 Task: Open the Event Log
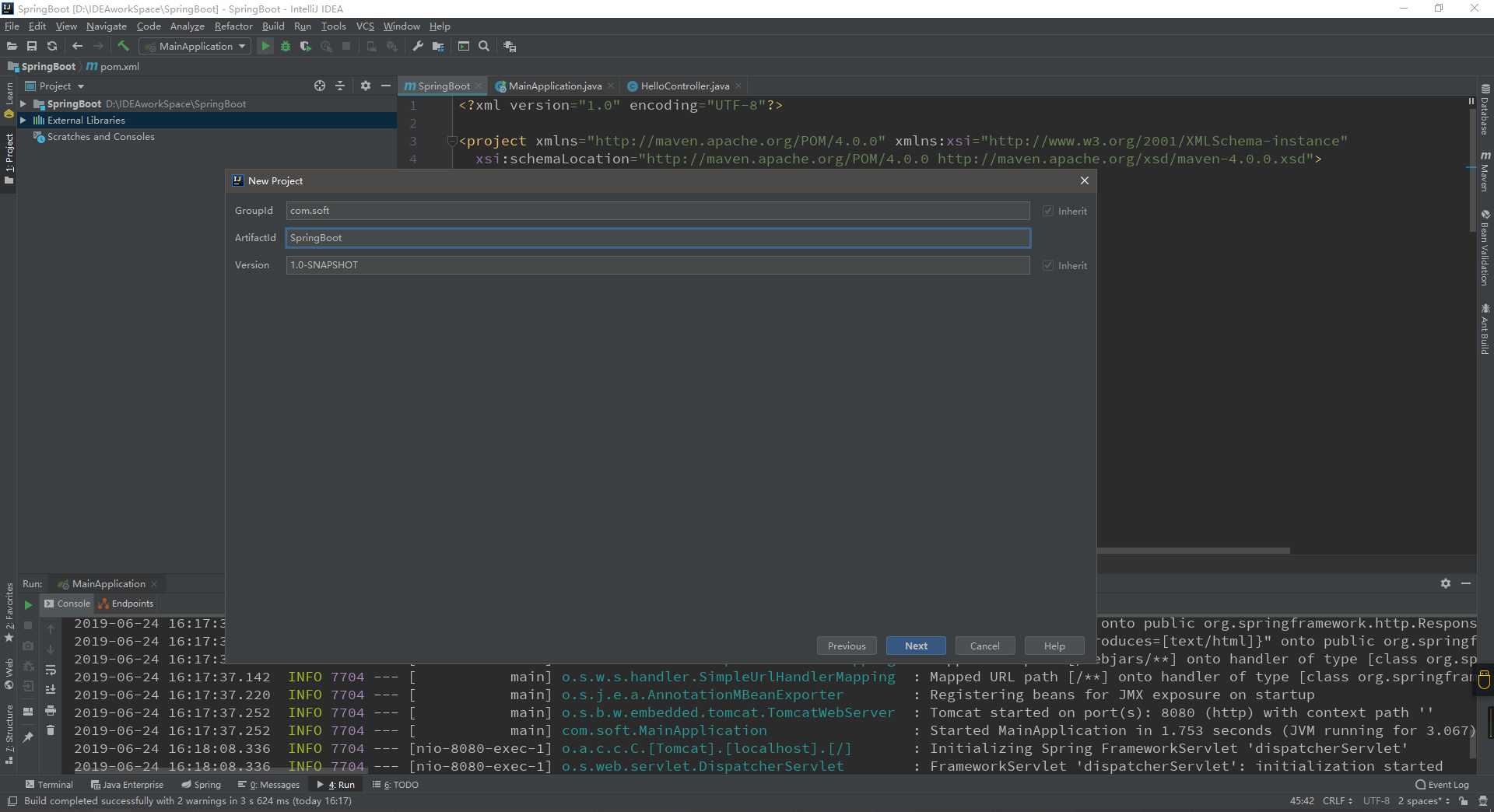tap(1442, 785)
